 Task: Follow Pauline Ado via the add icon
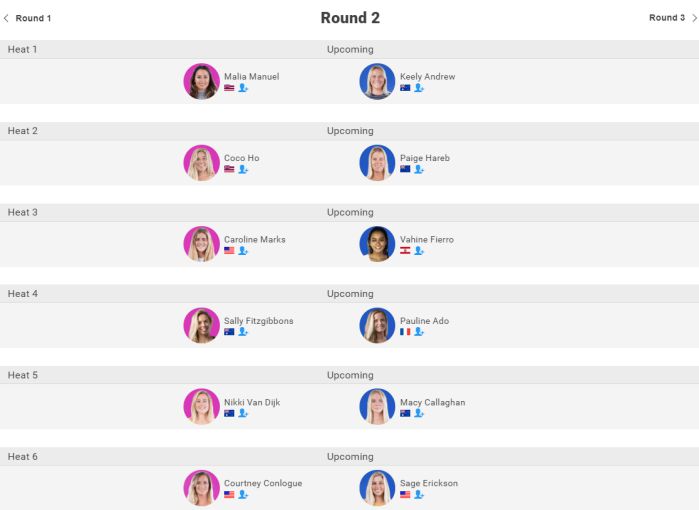pos(419,332)
